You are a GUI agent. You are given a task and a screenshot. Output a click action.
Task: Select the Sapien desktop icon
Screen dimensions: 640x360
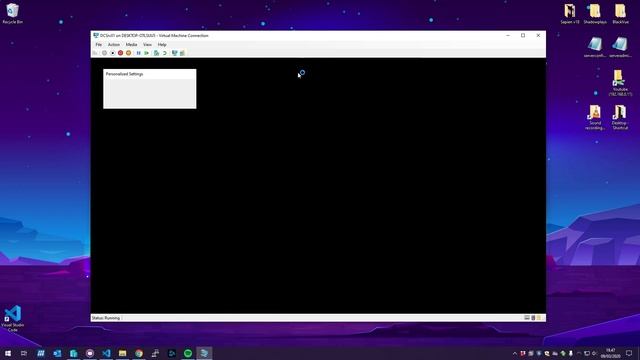click(570, 13)
